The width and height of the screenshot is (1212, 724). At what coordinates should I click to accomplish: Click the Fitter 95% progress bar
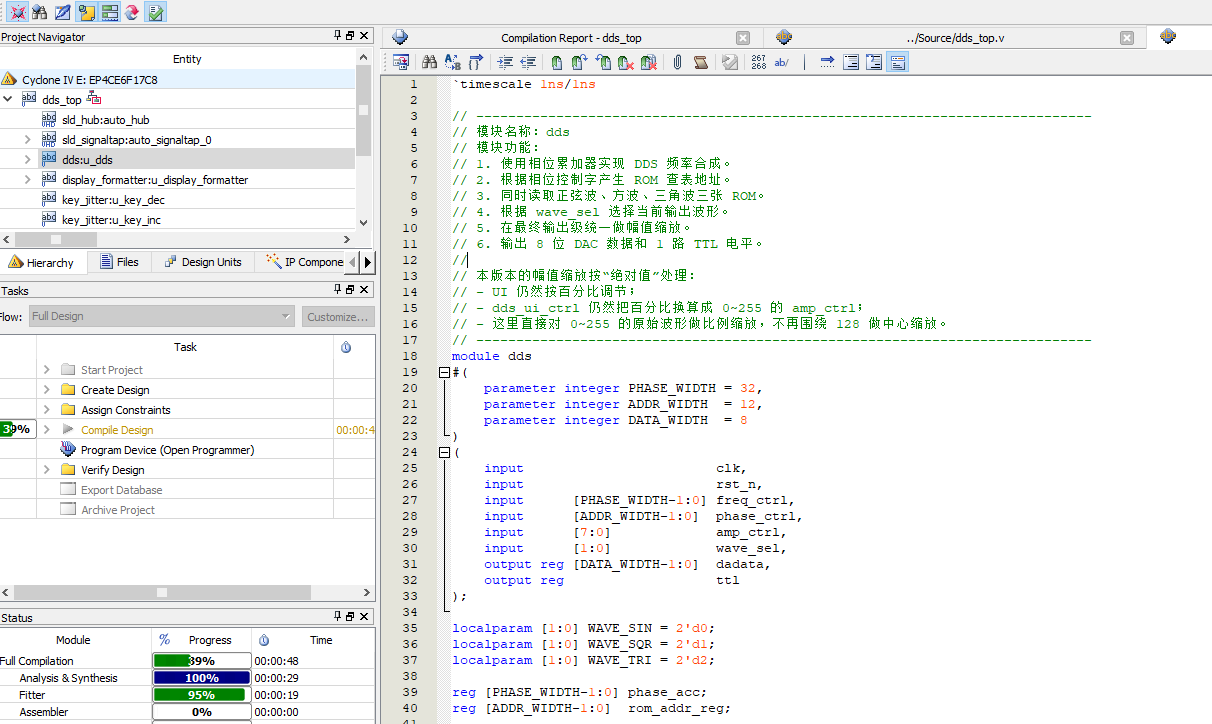point(201,695)
